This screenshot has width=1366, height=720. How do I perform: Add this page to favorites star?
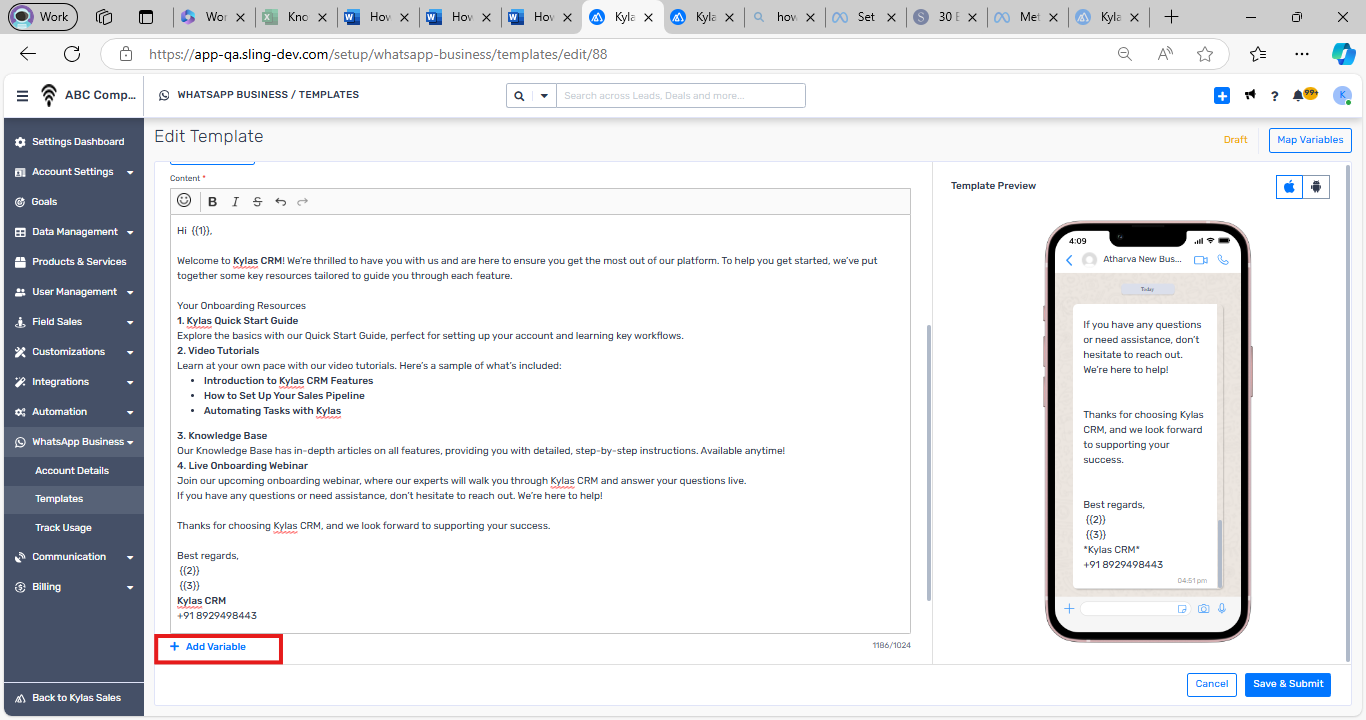pyautogui.click(x=1205, y=54)
